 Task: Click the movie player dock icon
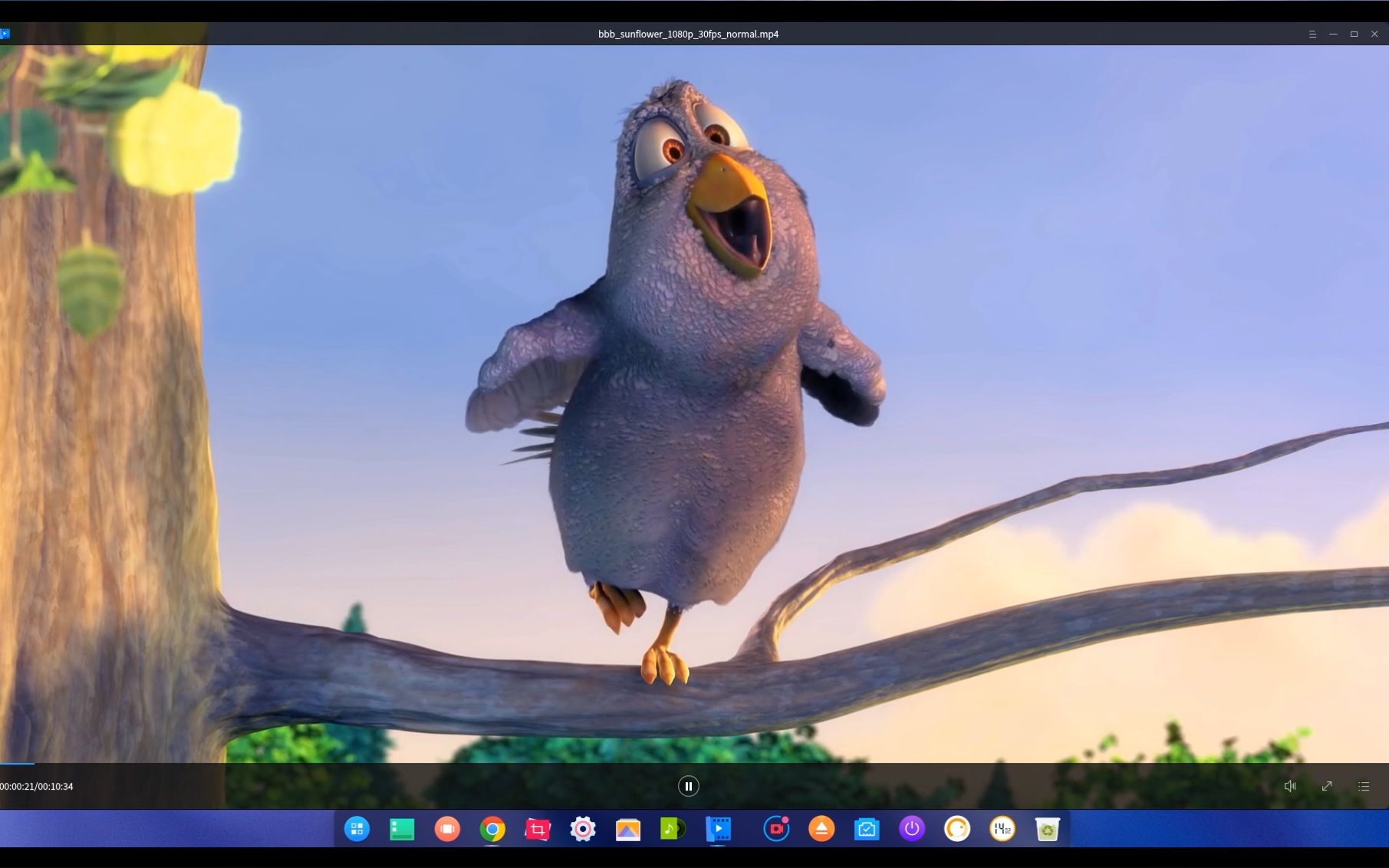pos(718,829)
